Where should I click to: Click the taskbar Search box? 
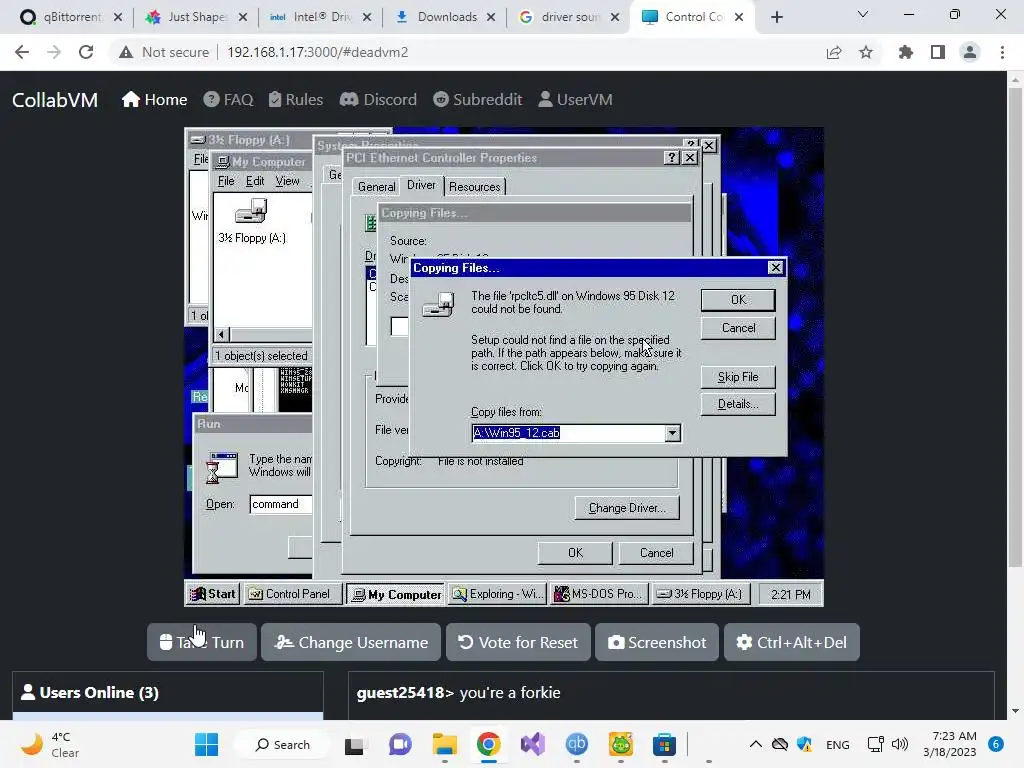coord(283,744)
